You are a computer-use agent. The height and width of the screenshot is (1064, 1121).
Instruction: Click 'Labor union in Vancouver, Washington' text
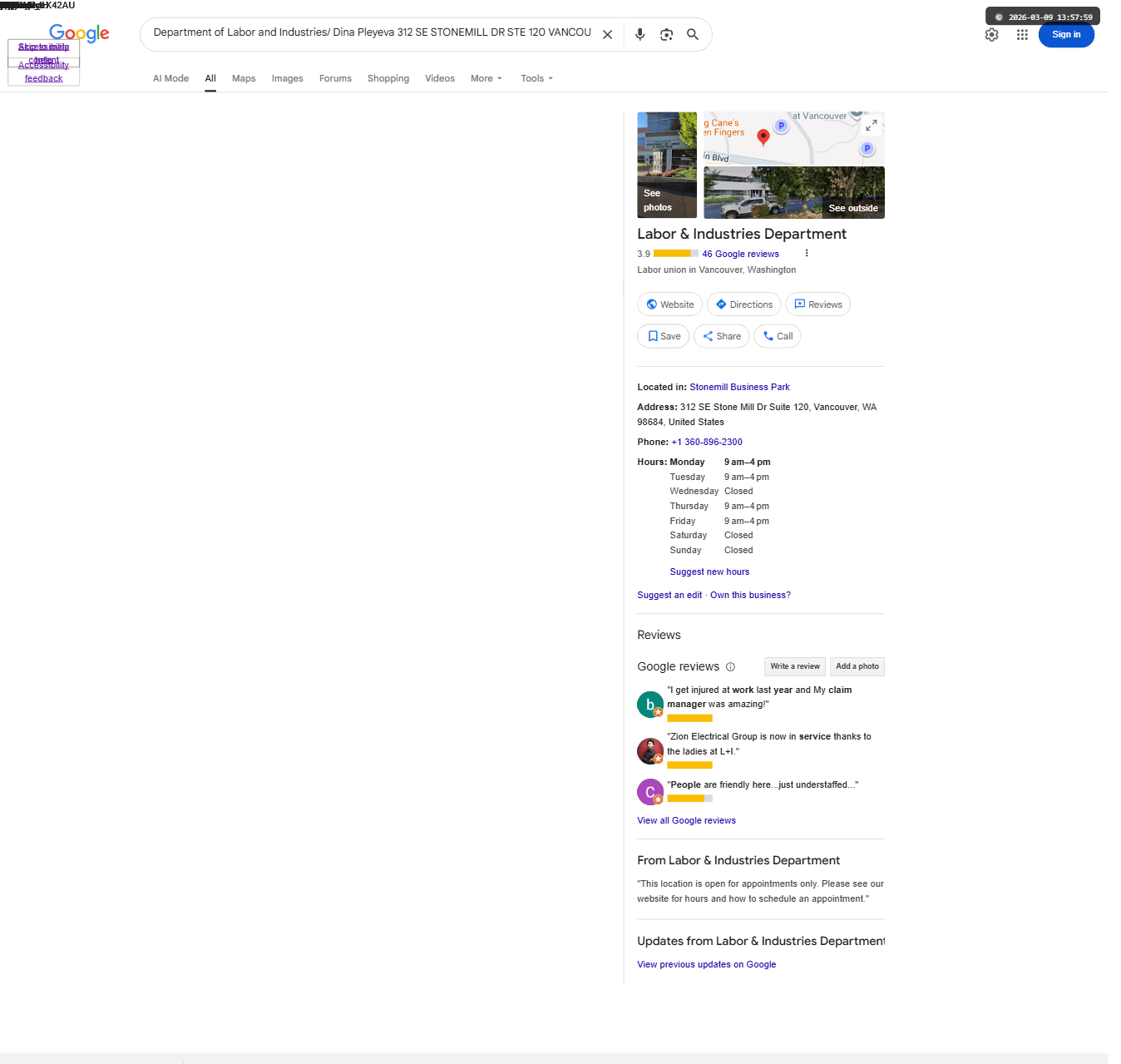pos(717,270)
